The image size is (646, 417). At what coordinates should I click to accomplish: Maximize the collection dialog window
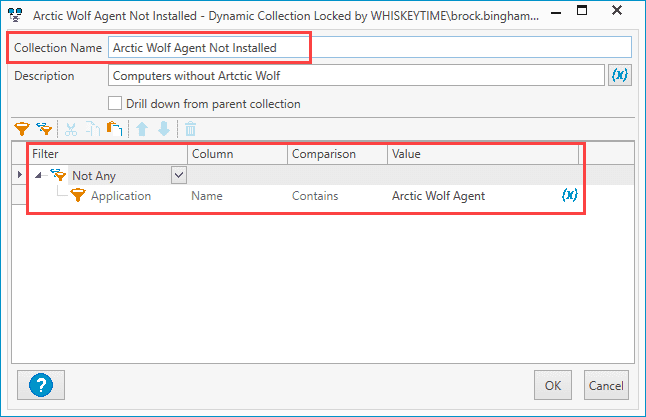coord(582,10)
